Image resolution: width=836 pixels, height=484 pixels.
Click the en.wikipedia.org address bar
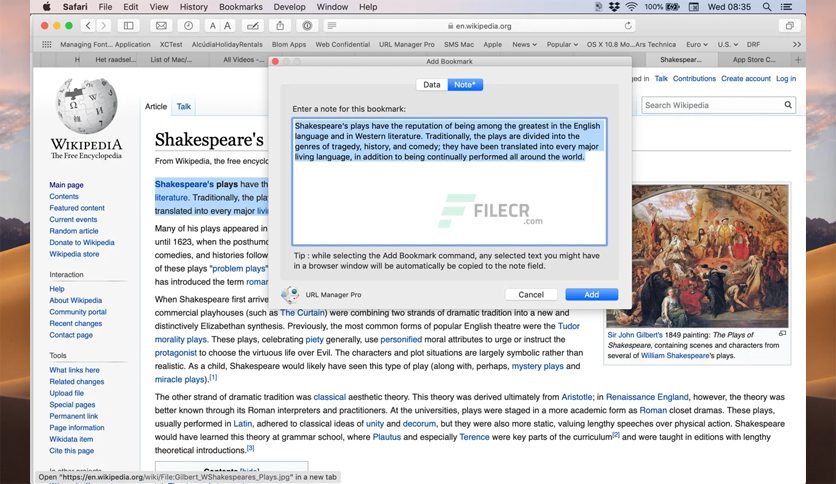479,26
